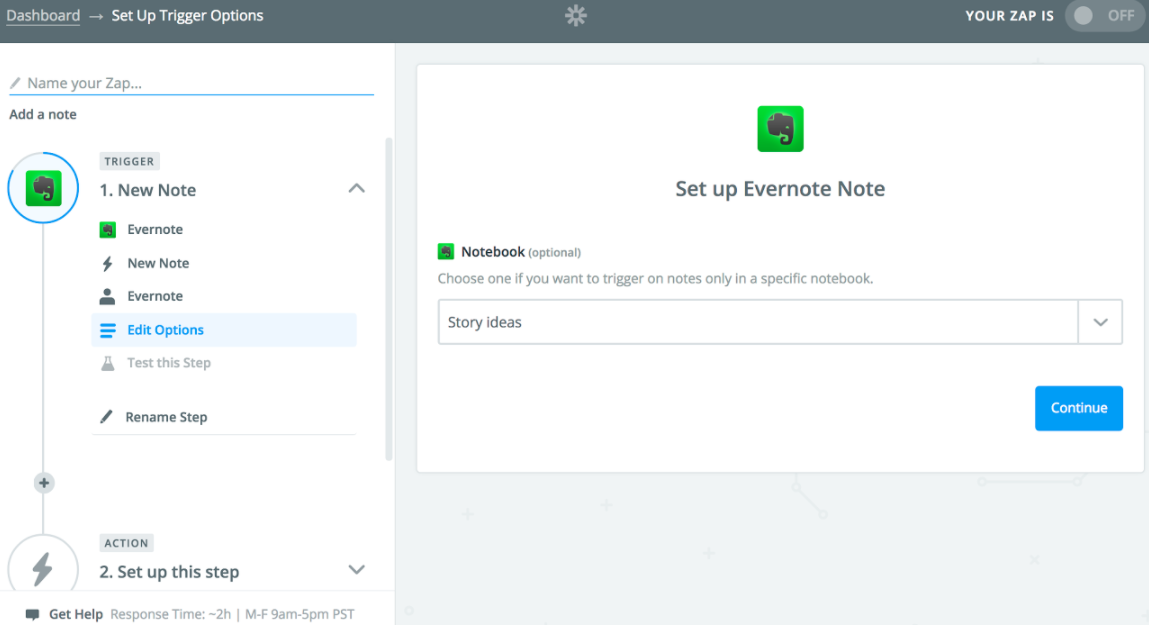Click the Set up Evernote Note heading
The image size is (1149, 625).
pos(780,189)
